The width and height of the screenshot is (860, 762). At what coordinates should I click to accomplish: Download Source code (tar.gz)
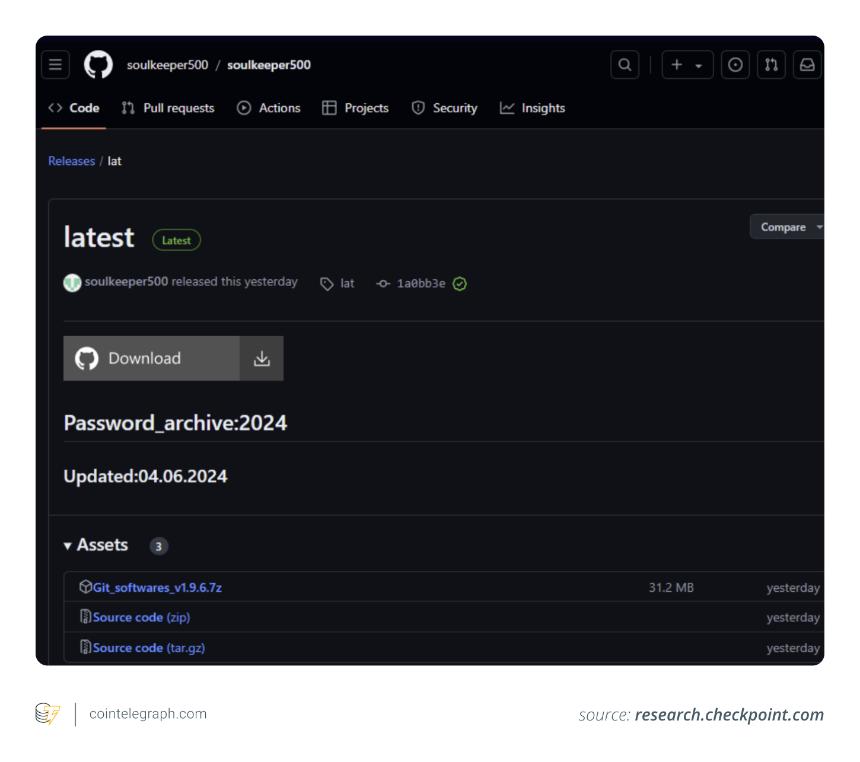149,648
